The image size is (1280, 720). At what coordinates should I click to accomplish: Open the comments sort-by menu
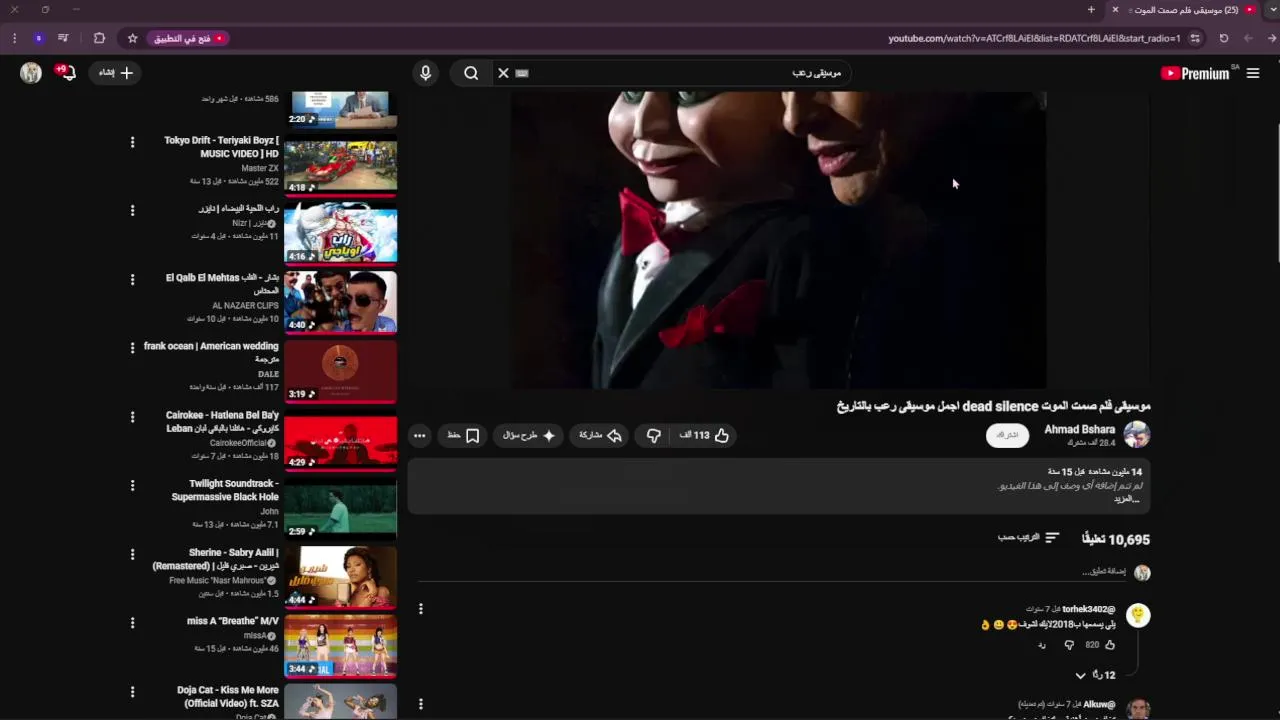tap(1028, 538)
